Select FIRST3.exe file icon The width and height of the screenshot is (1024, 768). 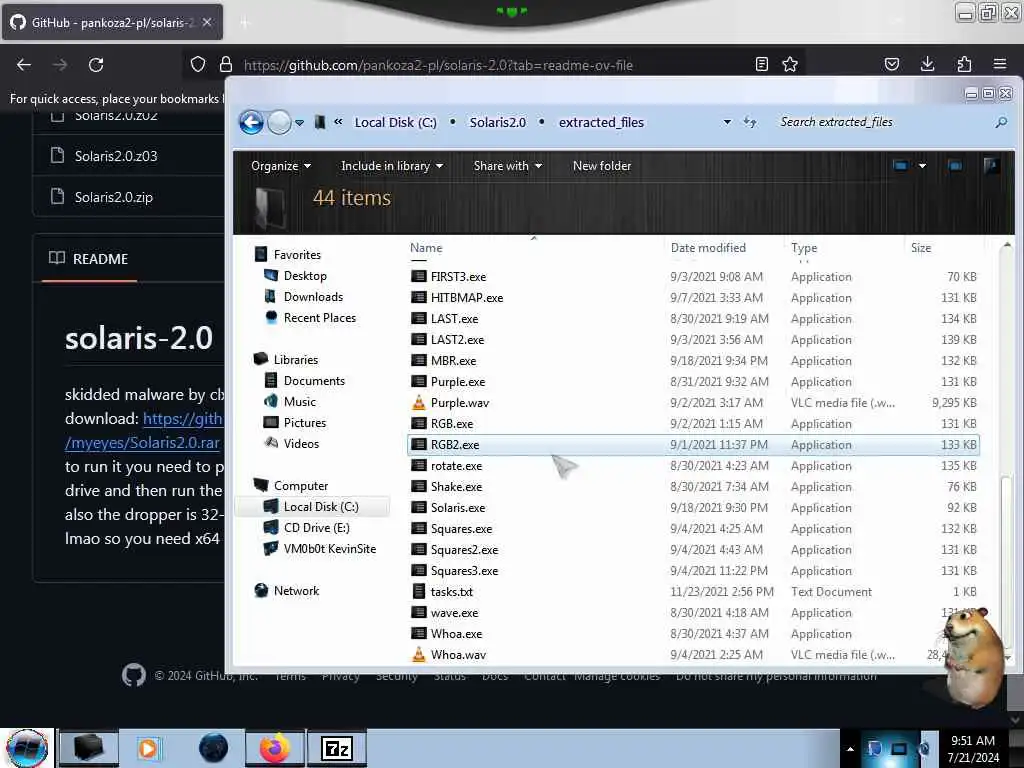tap(419, 277)
